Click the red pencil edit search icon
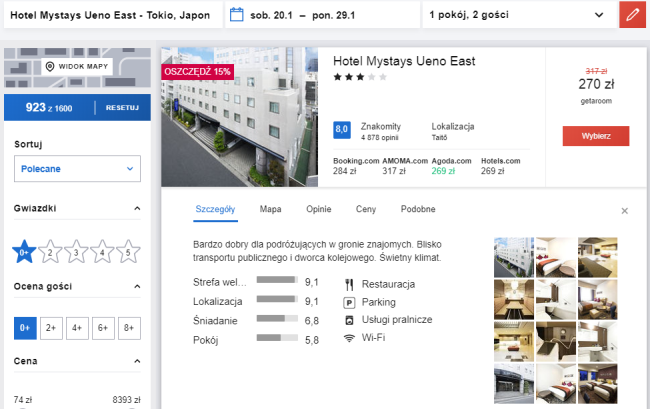The height and width of the screenshot is (409, 650). (x=632, y=15)
